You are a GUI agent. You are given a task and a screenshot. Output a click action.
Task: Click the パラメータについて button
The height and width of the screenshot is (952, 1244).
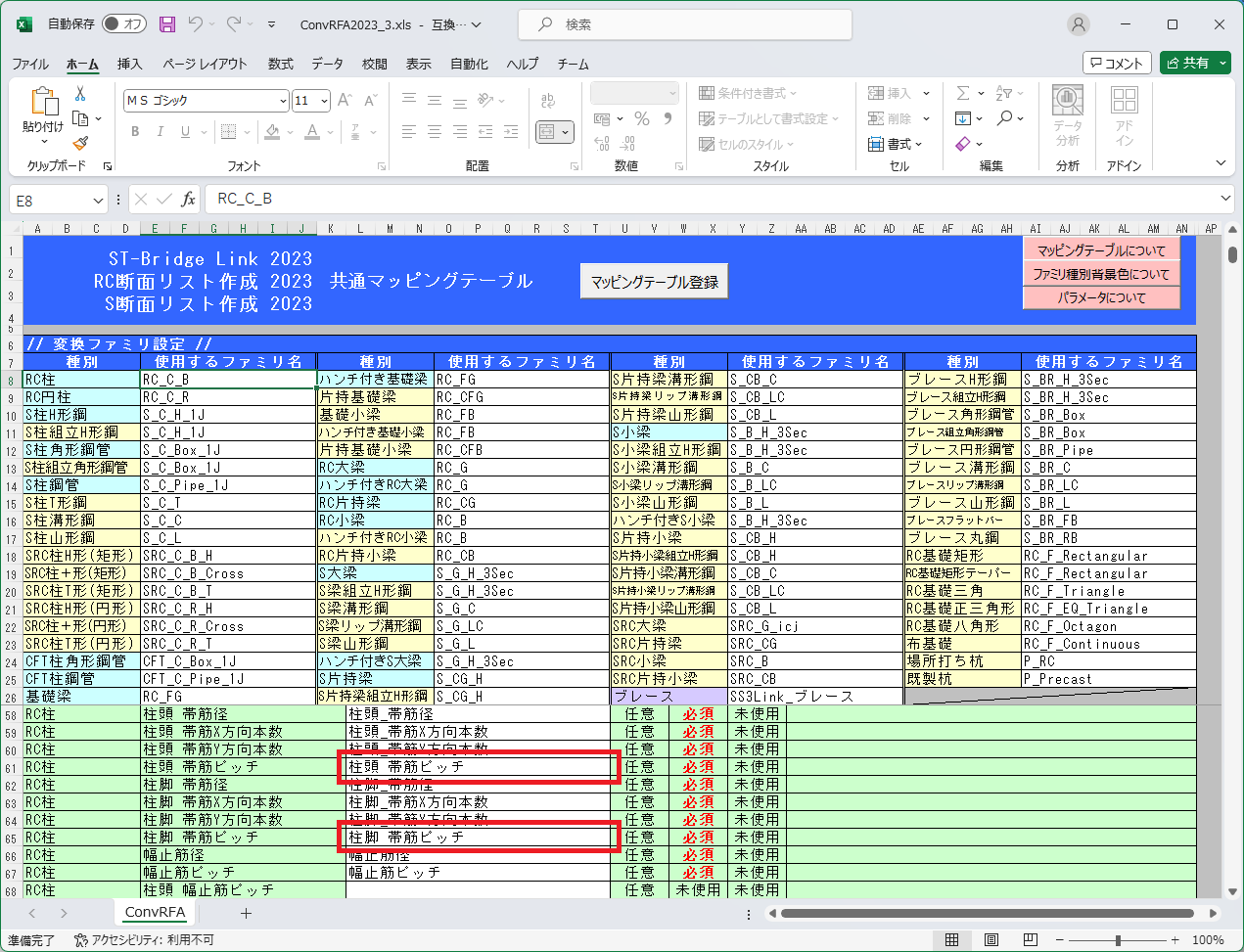1101,297
